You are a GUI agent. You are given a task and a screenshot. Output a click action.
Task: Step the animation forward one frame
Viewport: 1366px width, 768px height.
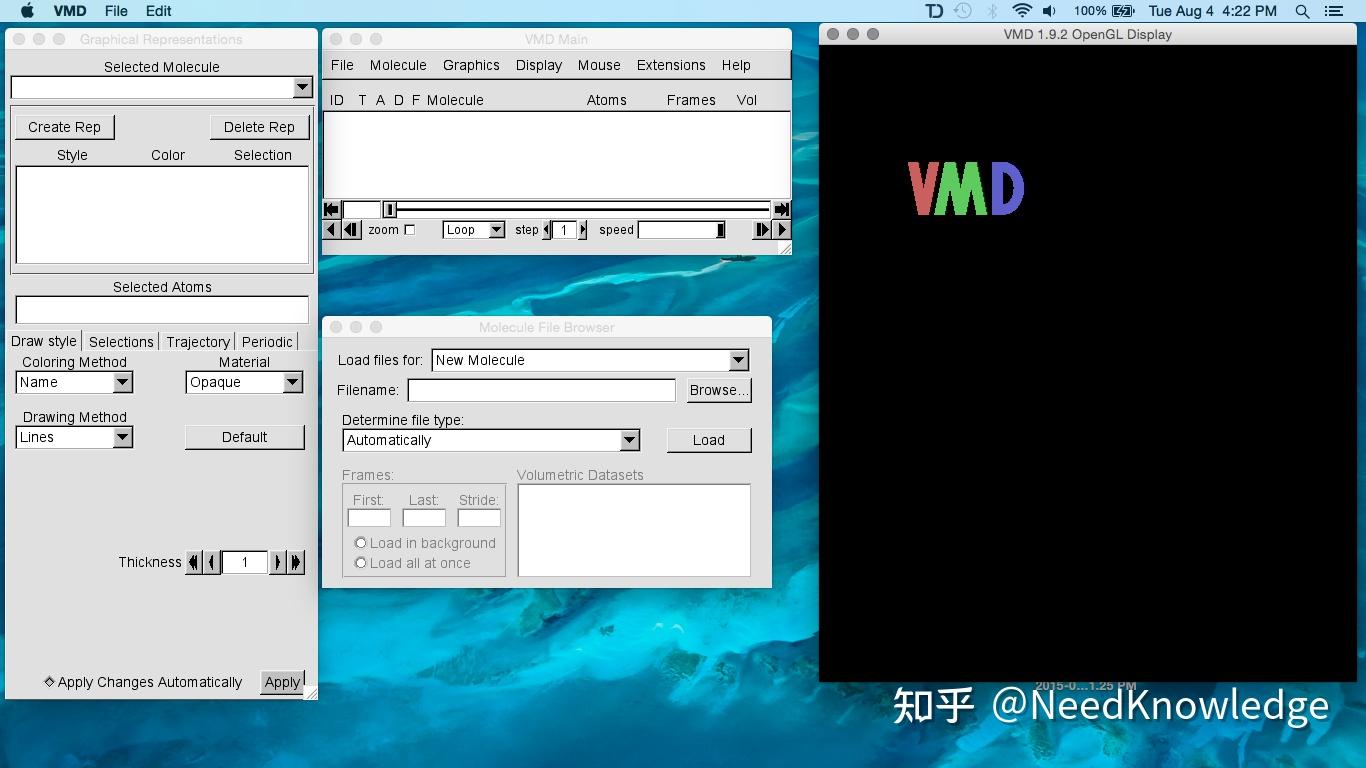pyautogui.click(x=761, y=229)
